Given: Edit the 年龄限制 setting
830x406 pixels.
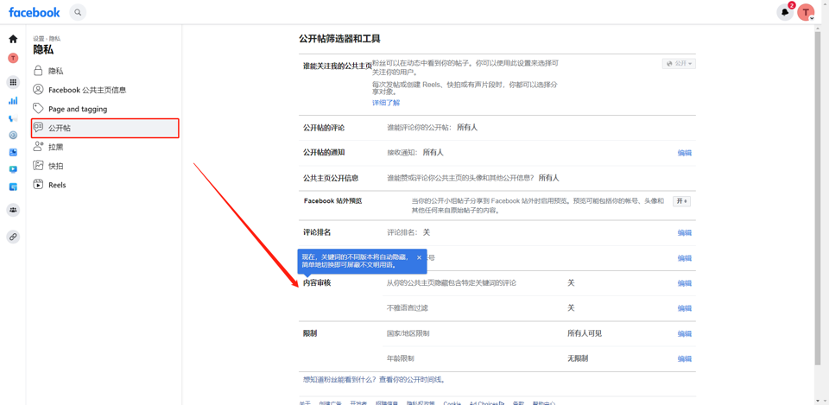Looking at the screenshot, I should tap(684, 358).
